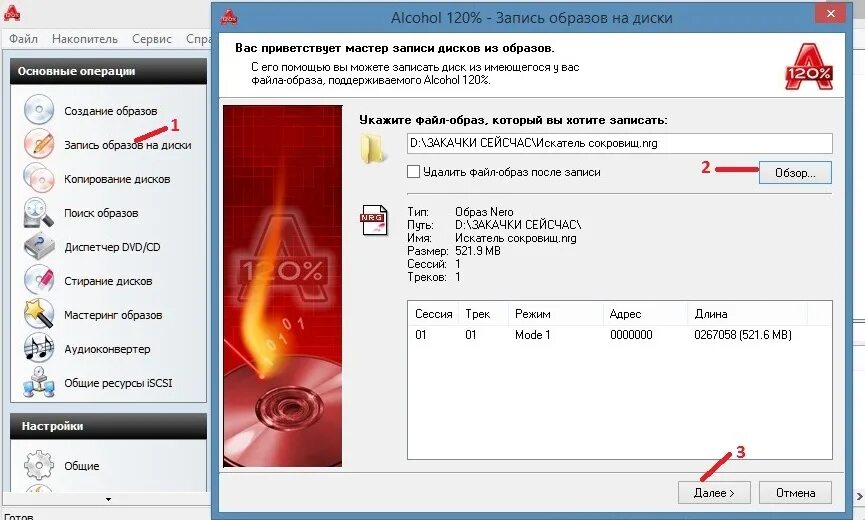Viewport: 865px width, 520px height.
Task: Click the Сессия column header
Action: 434,314
